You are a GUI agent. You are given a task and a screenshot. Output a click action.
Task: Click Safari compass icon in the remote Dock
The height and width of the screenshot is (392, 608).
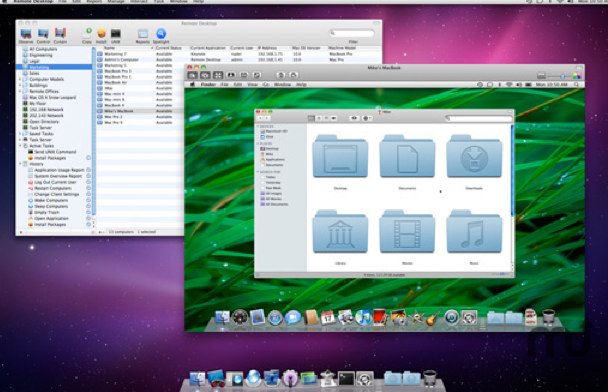pyautogui.click(x=275, y=318)
